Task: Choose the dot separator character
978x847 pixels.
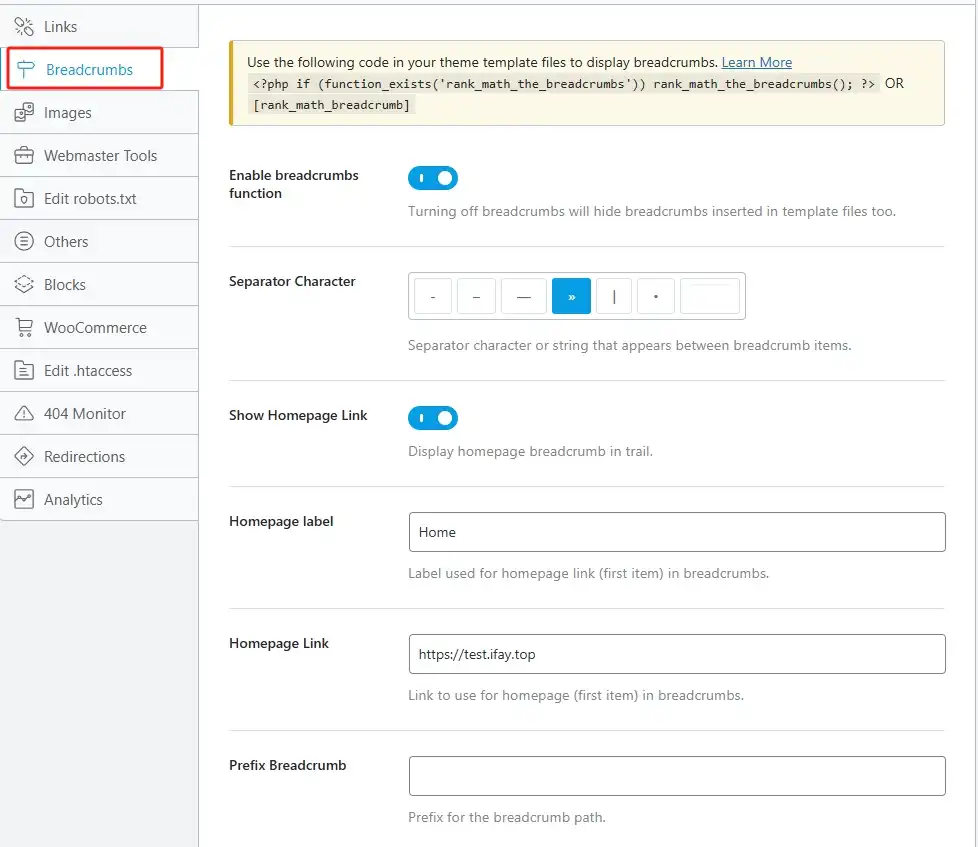Action: (x=656, y=296)
